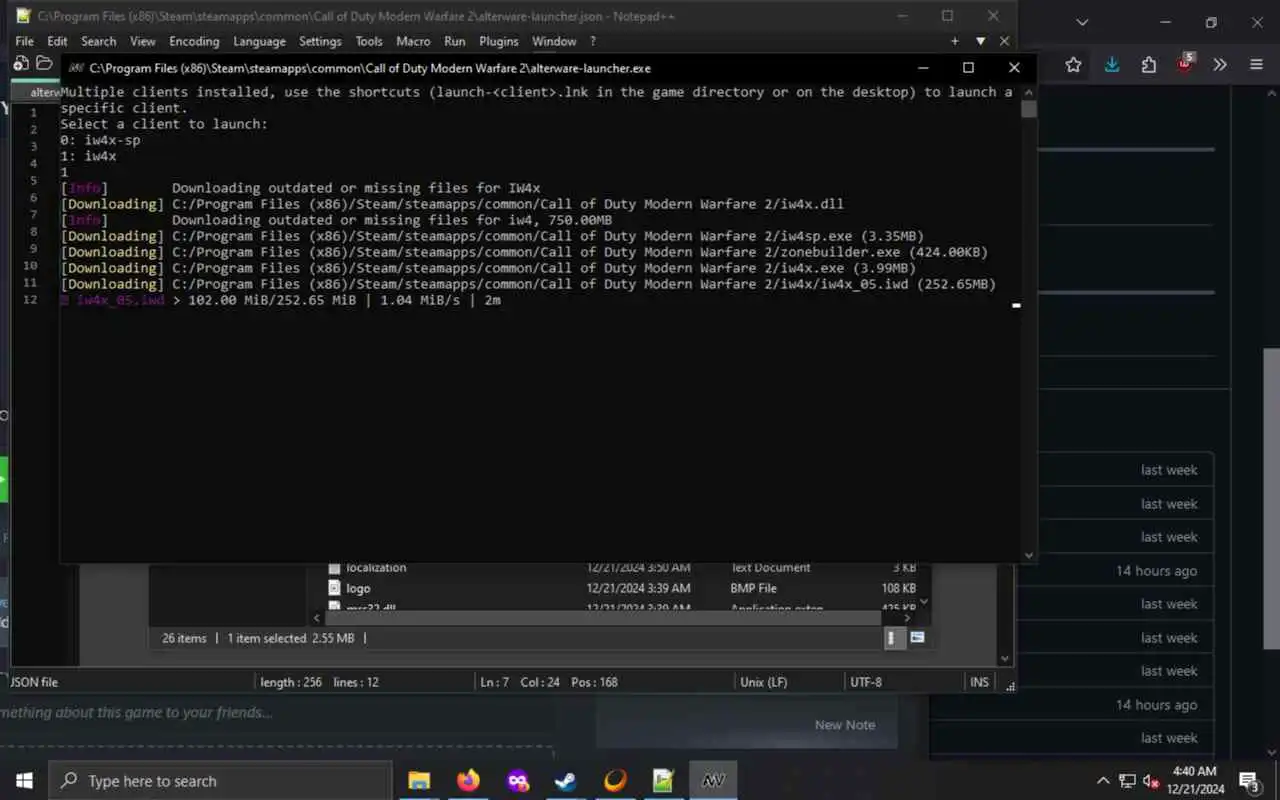1280x800 pixels.
Task: Open the Language menu in Notepad++
Action: coord(259,41)
